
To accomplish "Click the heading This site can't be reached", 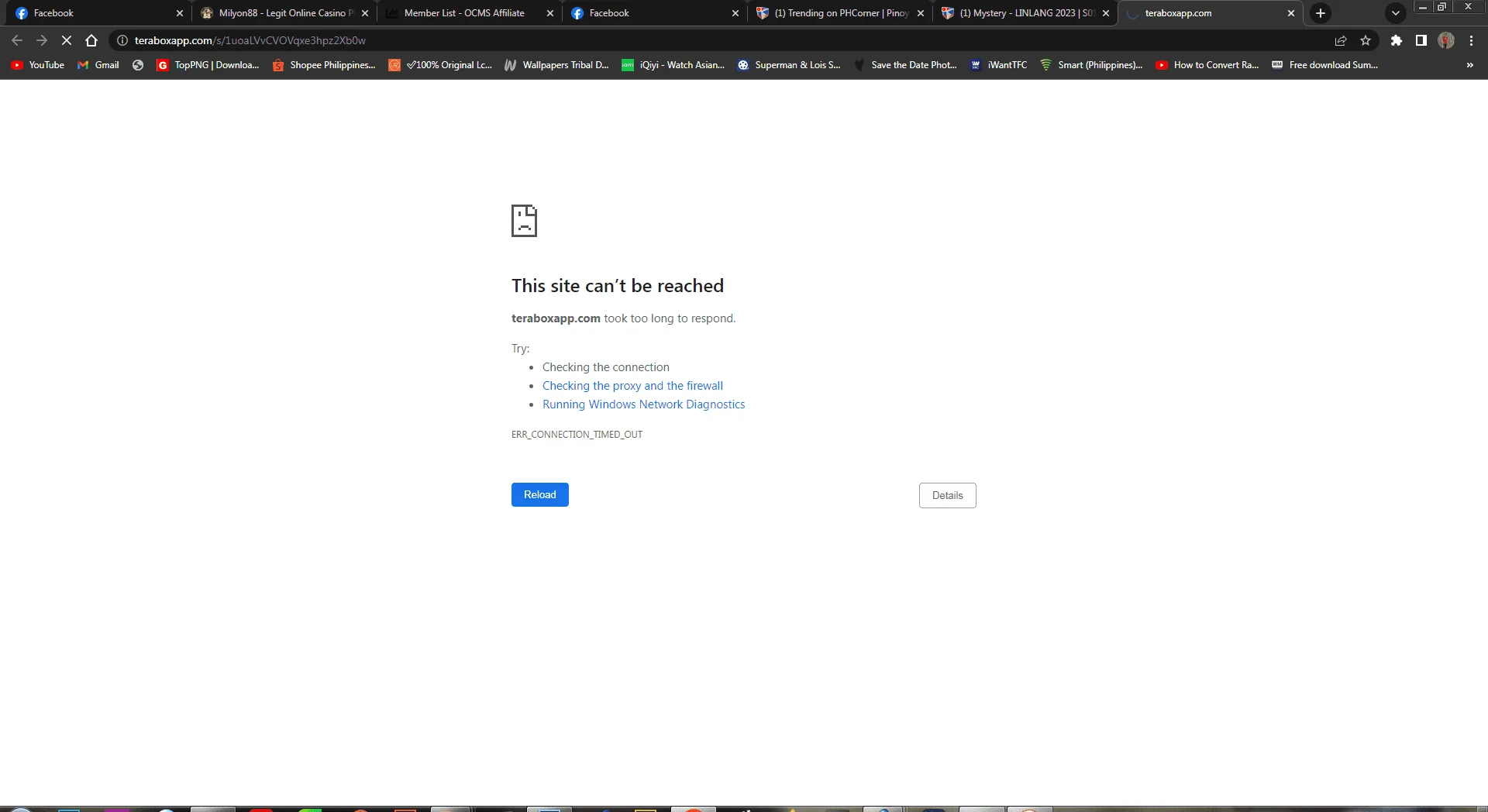I will pos(618,286).
